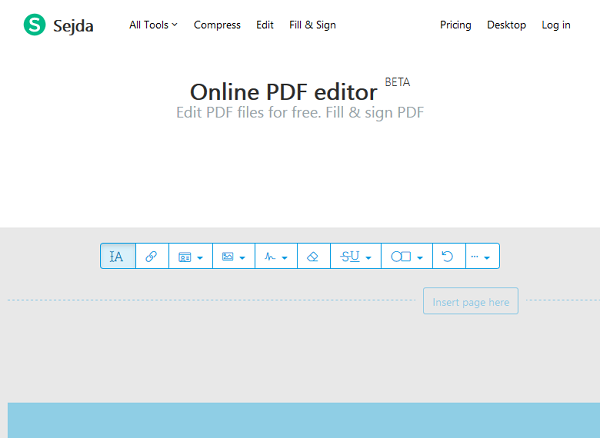Open the Forms tool dropdown
Screen dimensions: 600x438
click(190, 257)
